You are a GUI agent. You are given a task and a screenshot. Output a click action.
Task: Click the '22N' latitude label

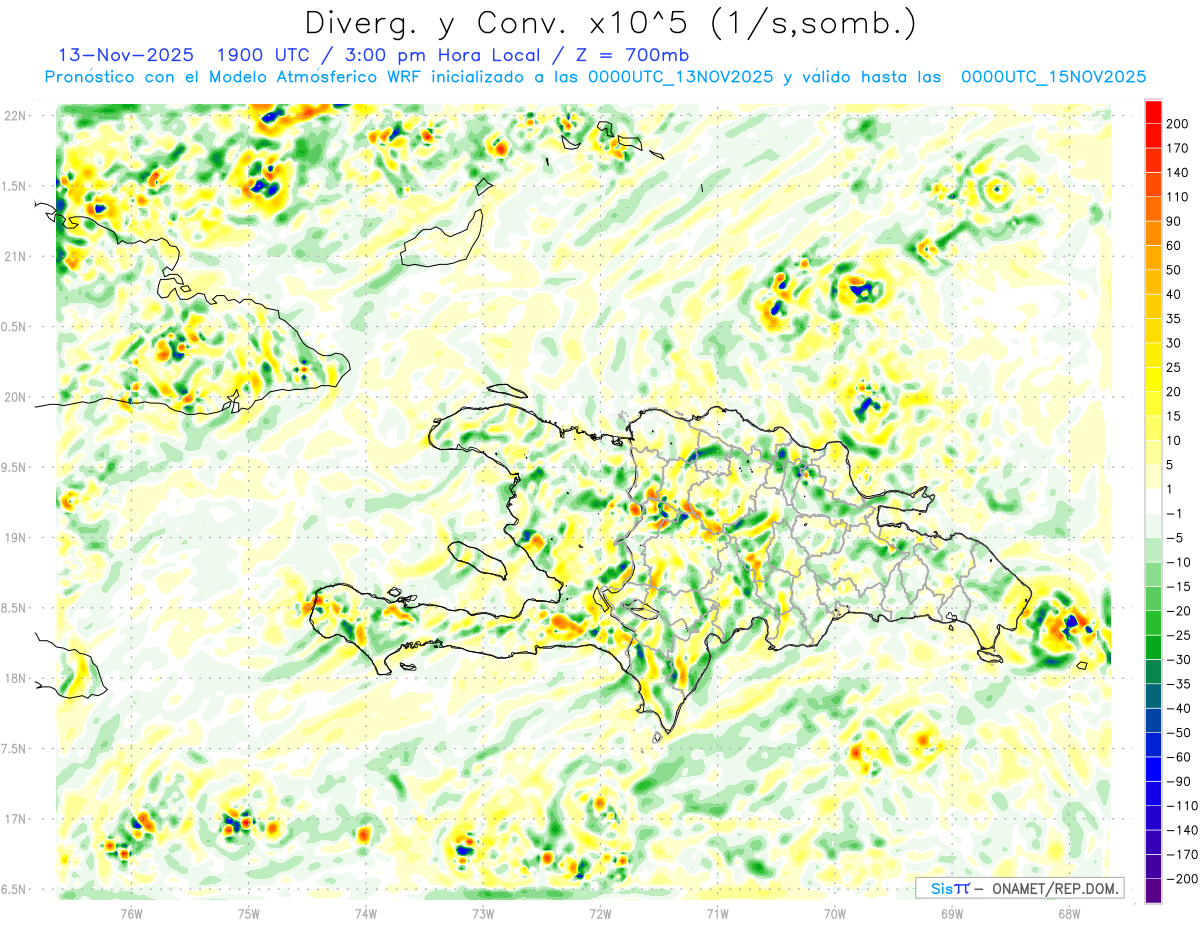tap(16, 115)
